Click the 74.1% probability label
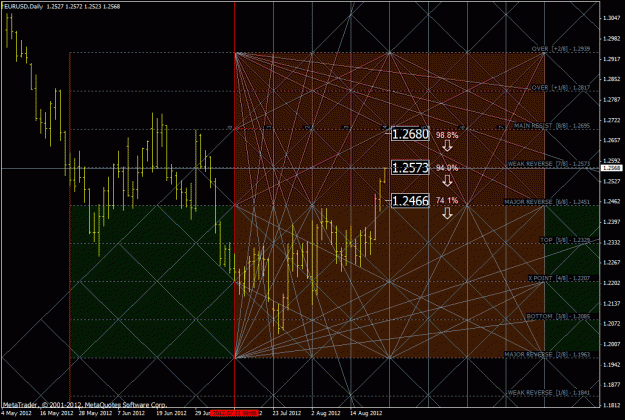The image size is (625, 420). tap(447, 201)
